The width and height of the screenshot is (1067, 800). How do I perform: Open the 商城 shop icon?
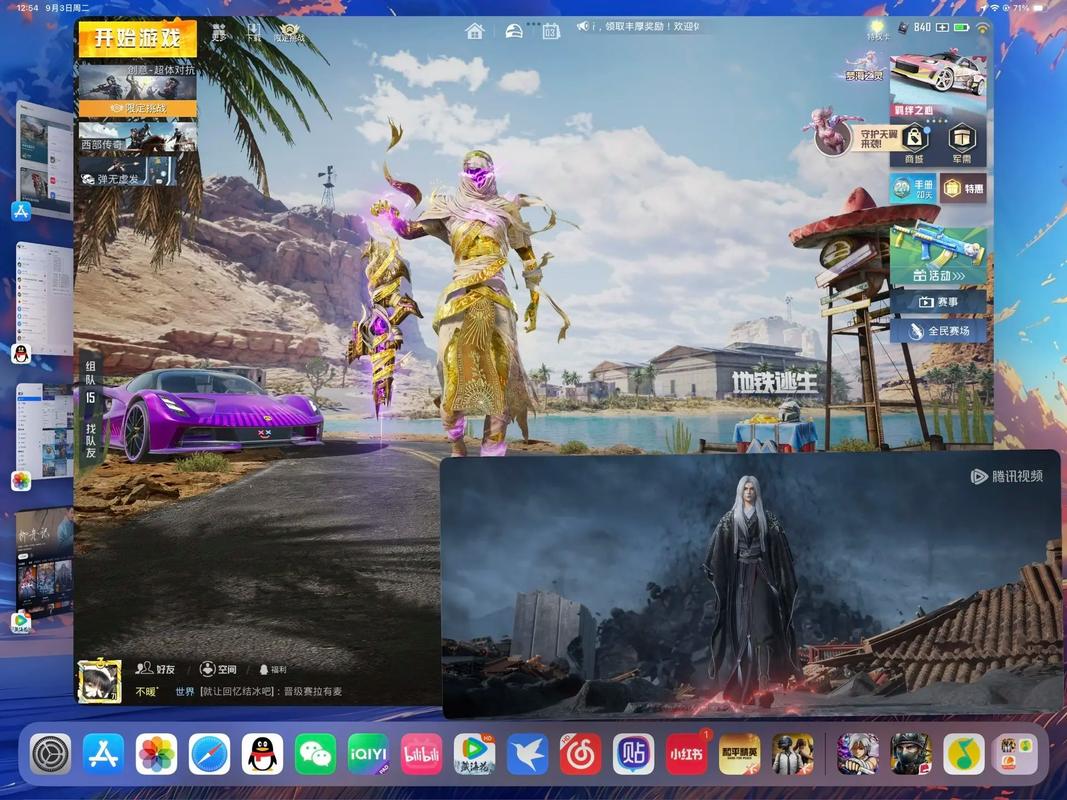[x=915, y=144]
